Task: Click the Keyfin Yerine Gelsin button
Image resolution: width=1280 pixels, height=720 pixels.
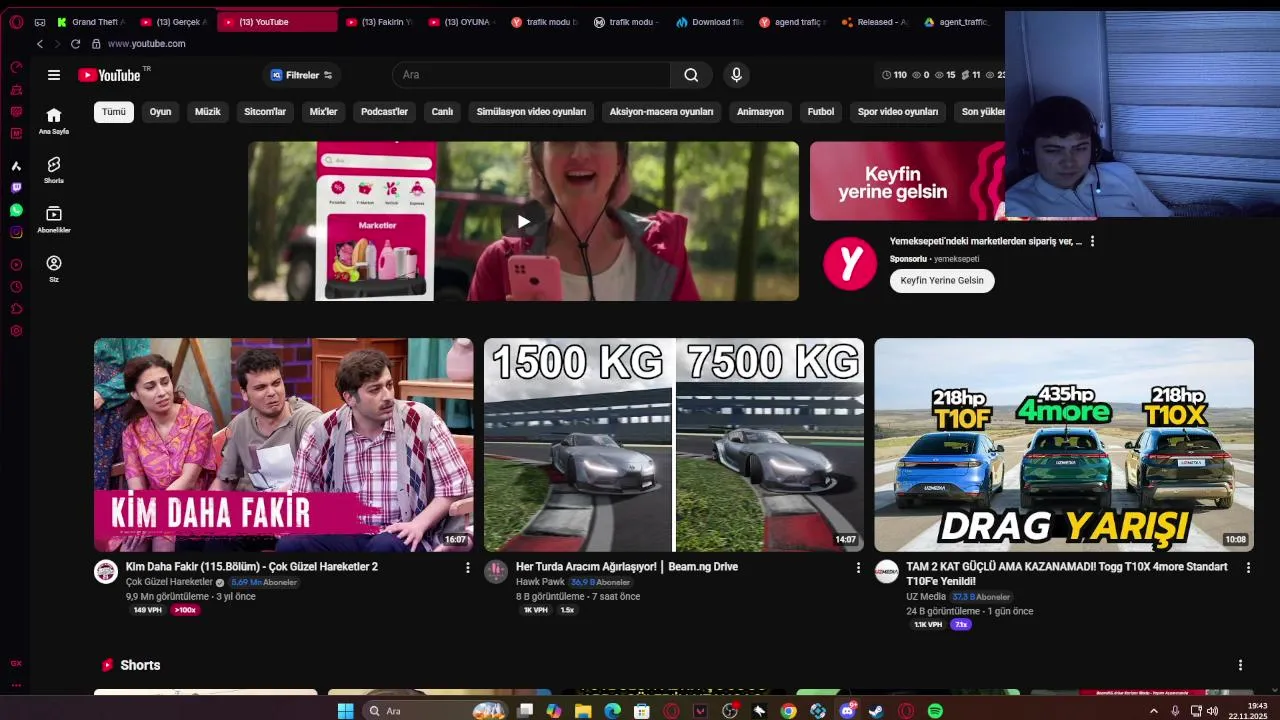Action: click(942, 281)
